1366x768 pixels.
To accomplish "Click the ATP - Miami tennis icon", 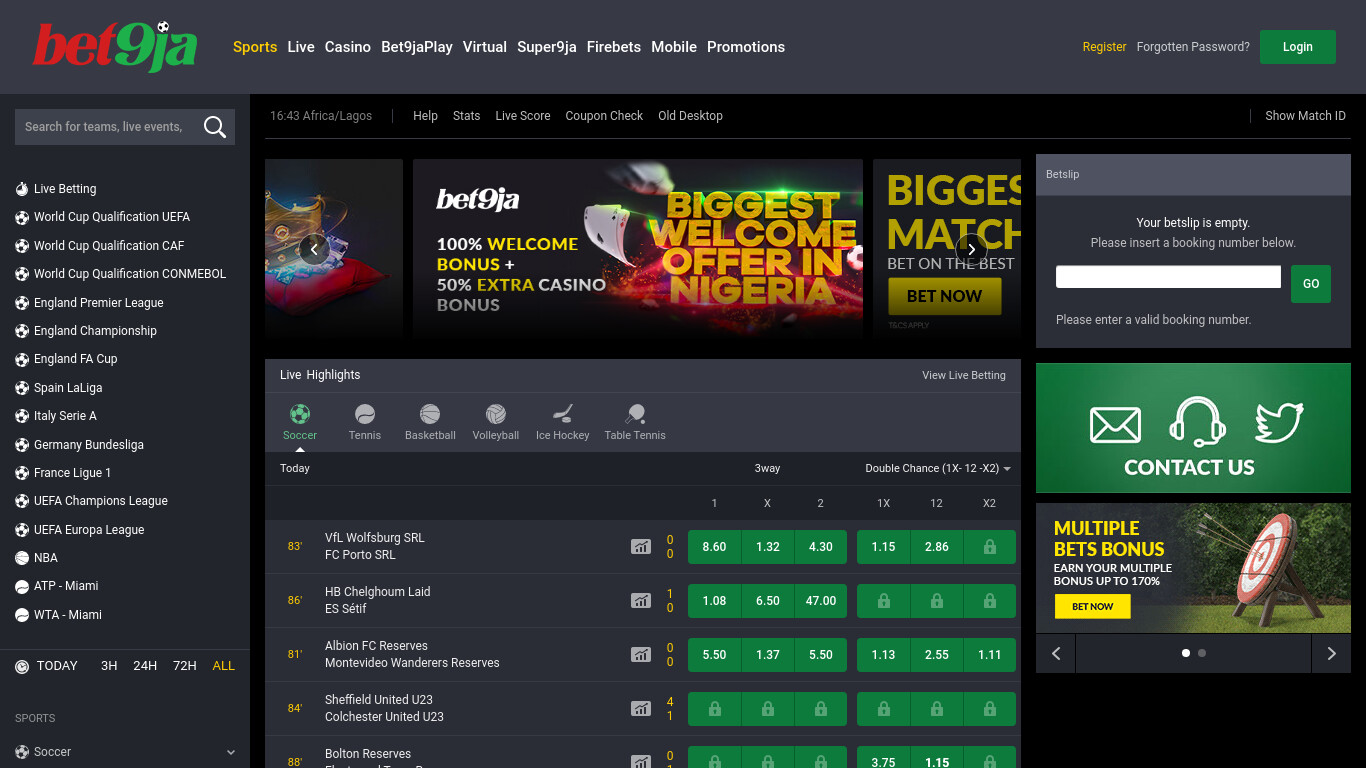I will 22,586.
